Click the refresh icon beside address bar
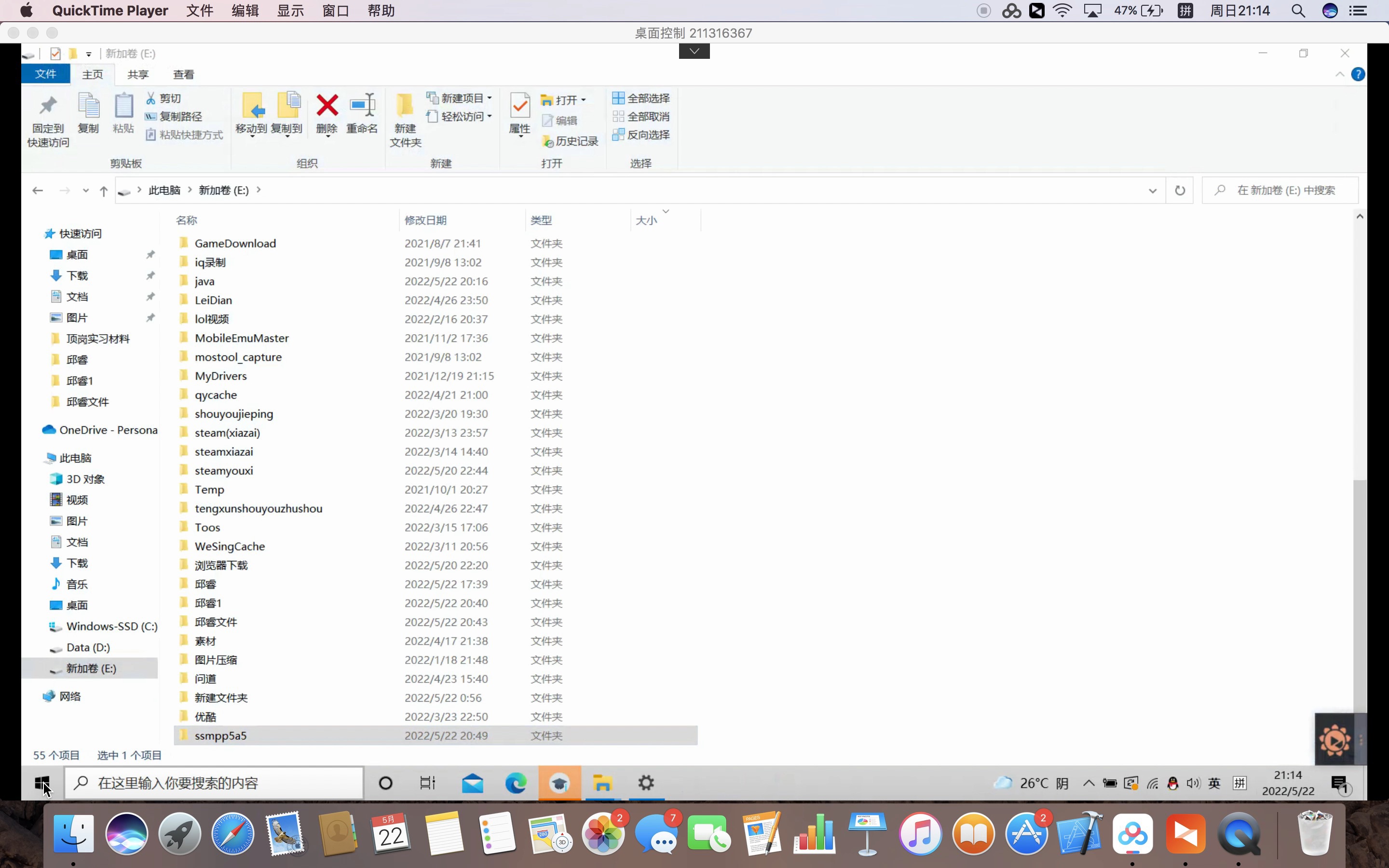 (x=1180, y=190)
